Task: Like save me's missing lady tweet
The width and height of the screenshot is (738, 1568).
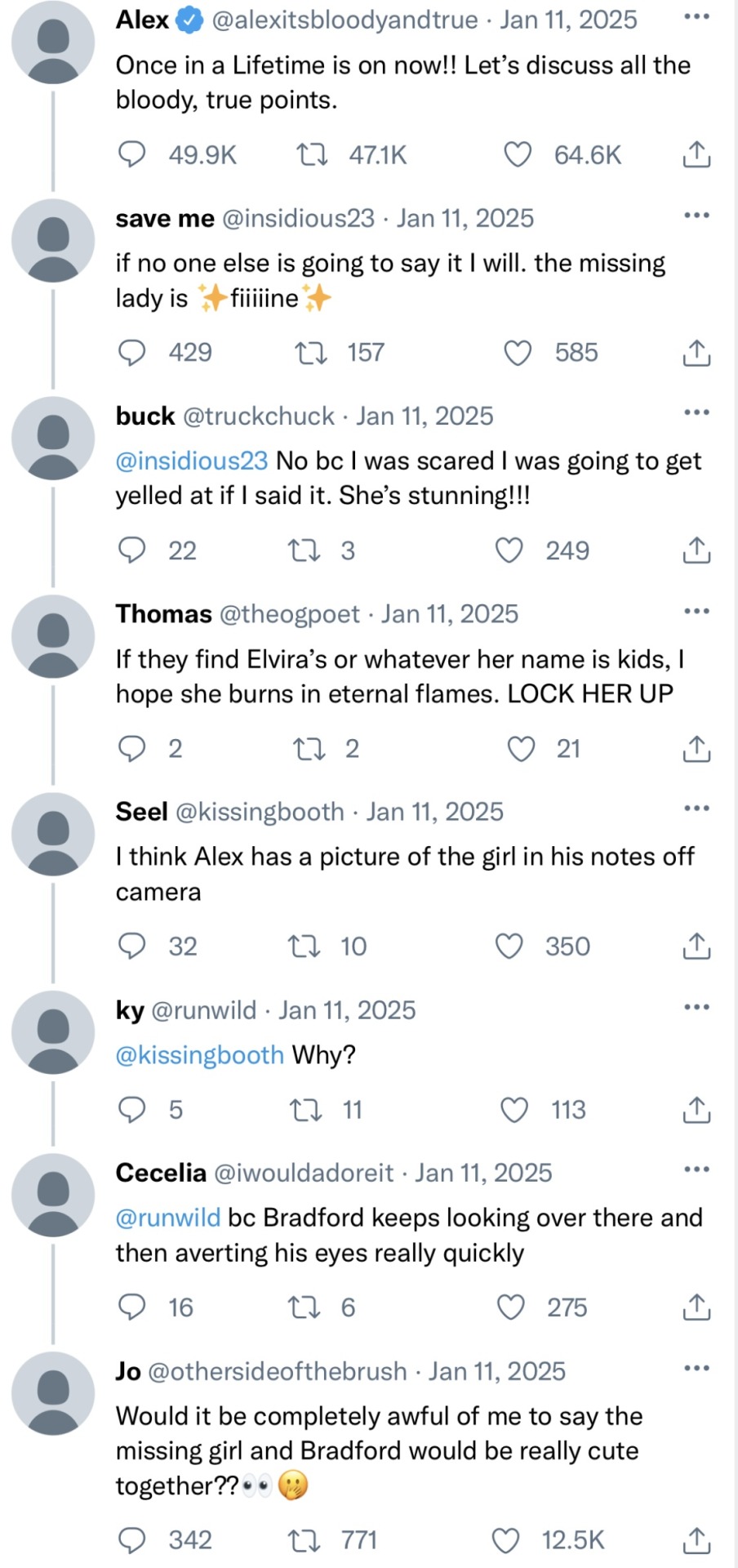Action: (x=518, y=353)
